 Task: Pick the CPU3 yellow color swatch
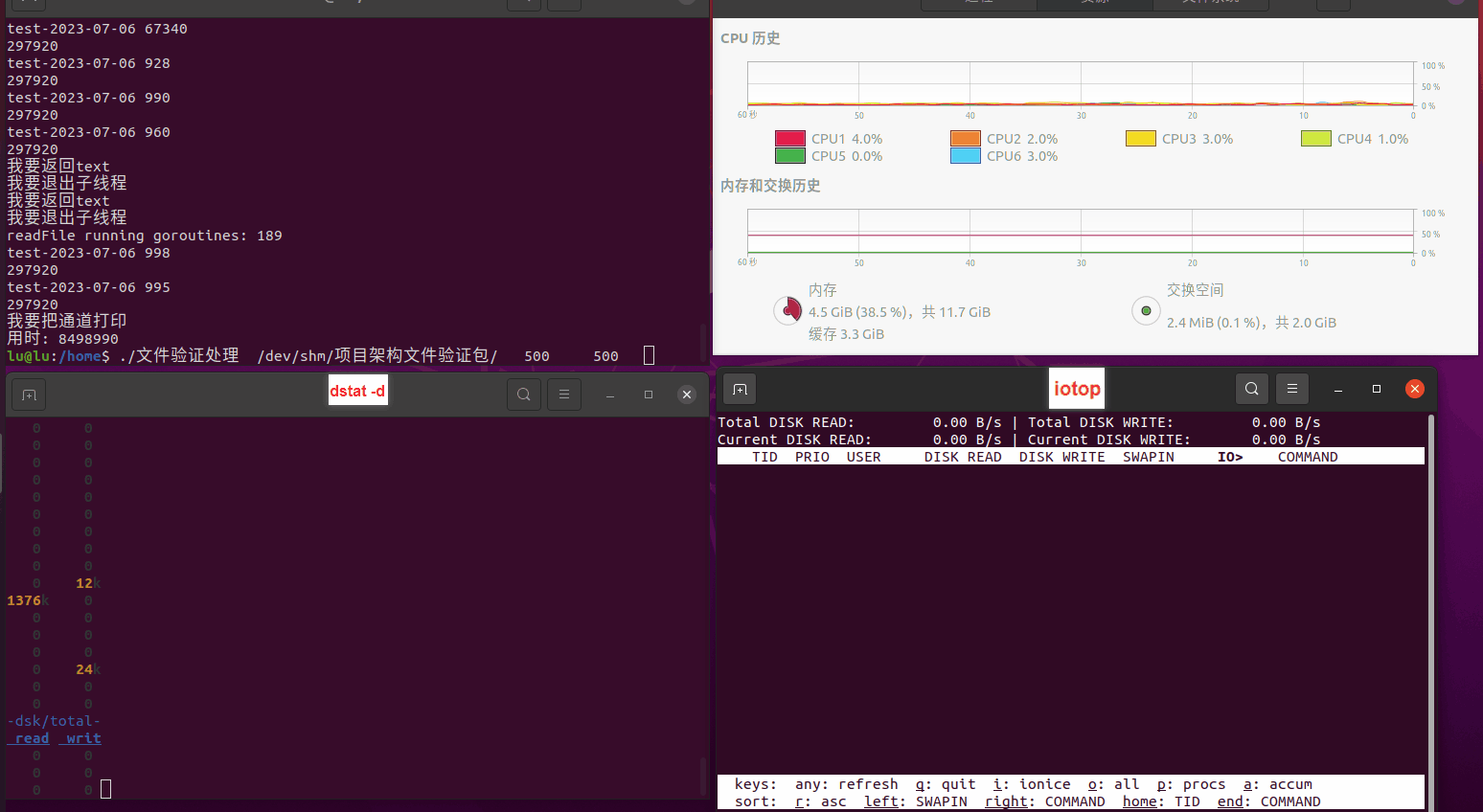click(1140, 139)
